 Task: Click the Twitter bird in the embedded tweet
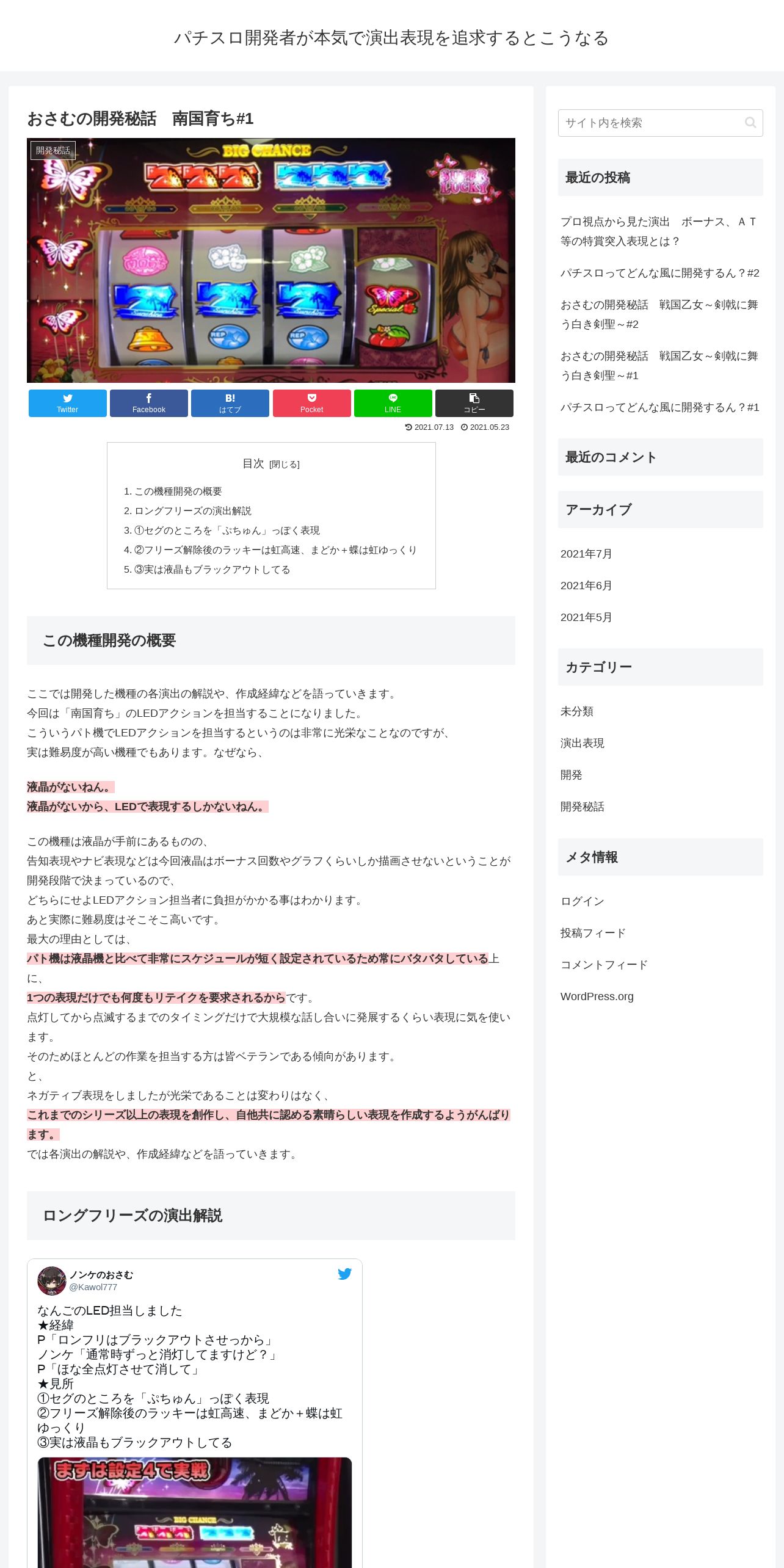pos(344,1274)
